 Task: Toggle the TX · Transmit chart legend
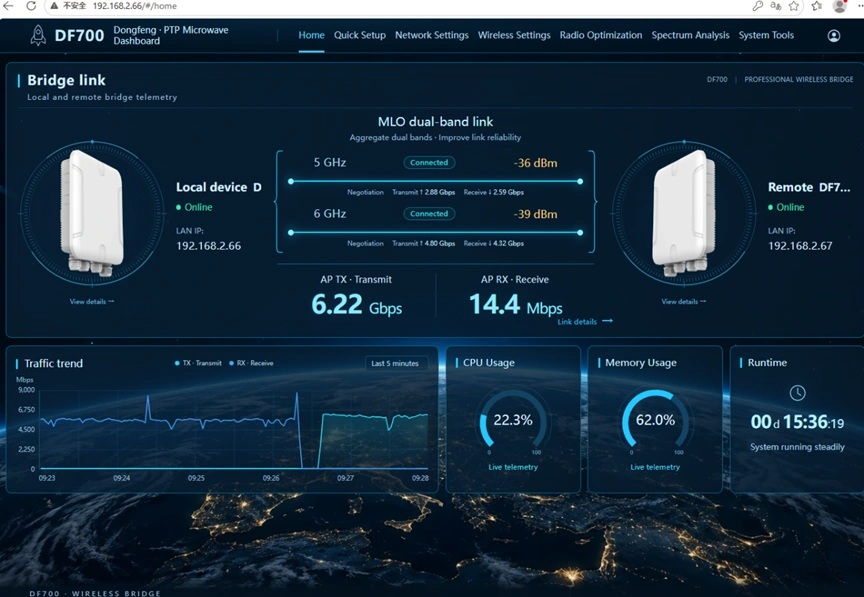[x=198, y=363]
